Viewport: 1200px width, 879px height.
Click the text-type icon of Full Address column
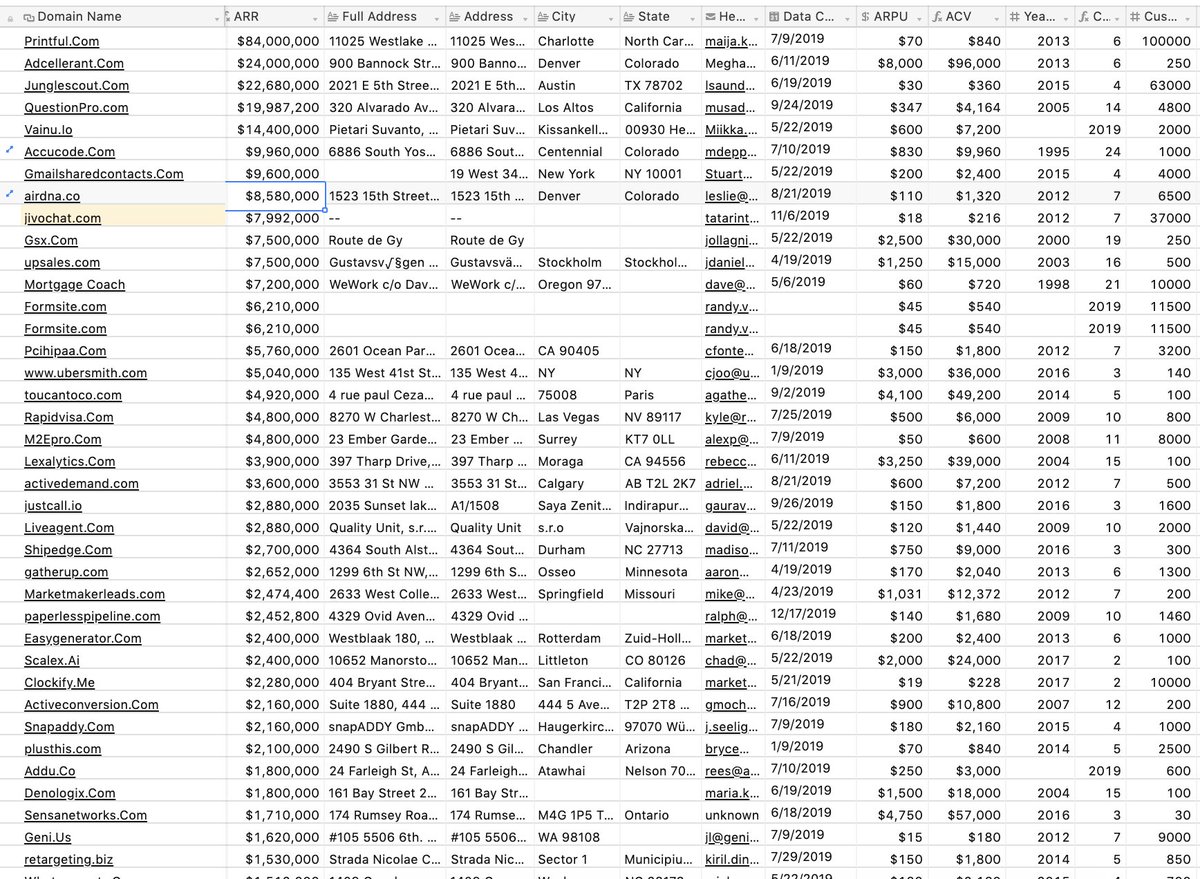tap(333, 17)
